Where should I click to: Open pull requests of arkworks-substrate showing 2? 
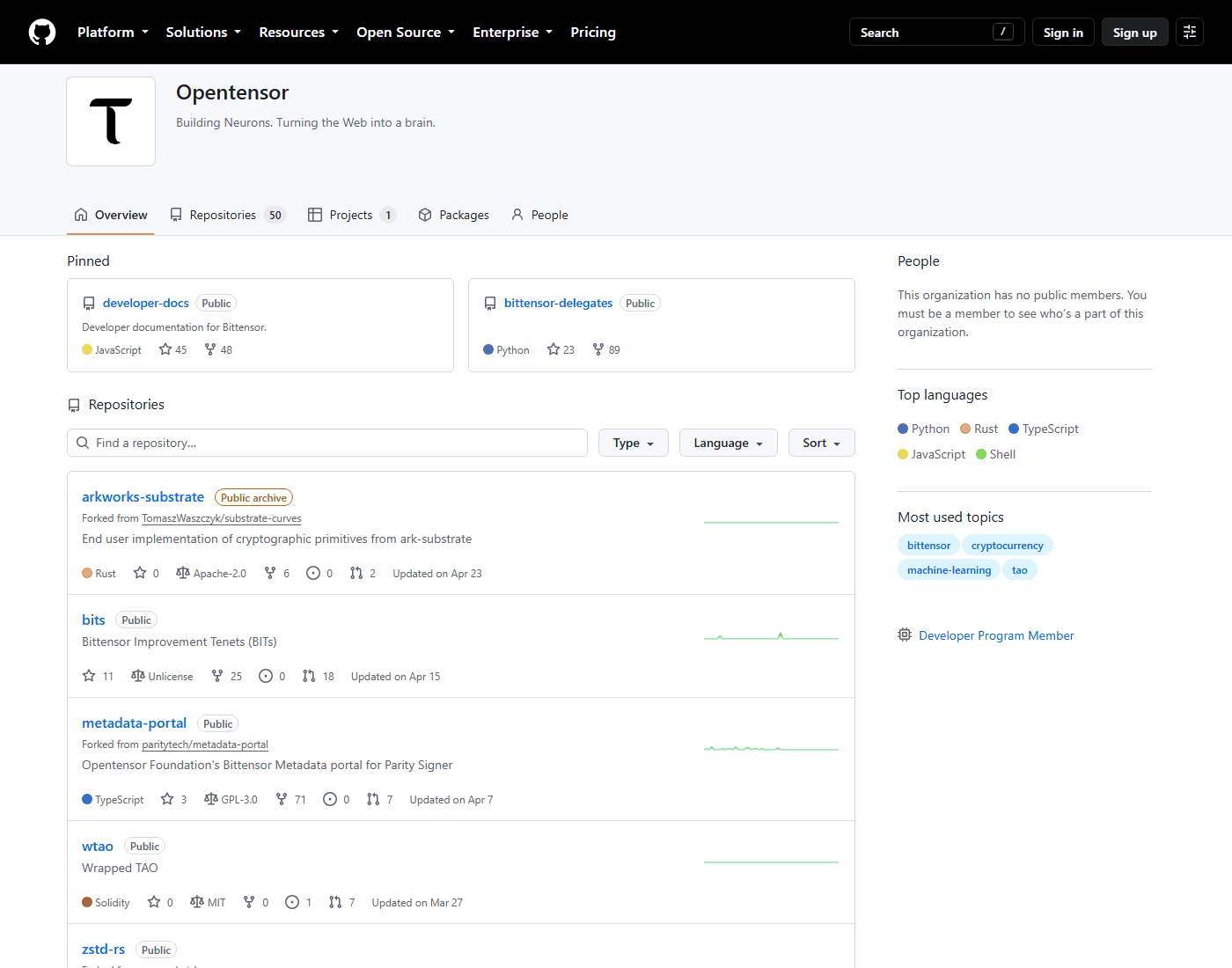363,573
